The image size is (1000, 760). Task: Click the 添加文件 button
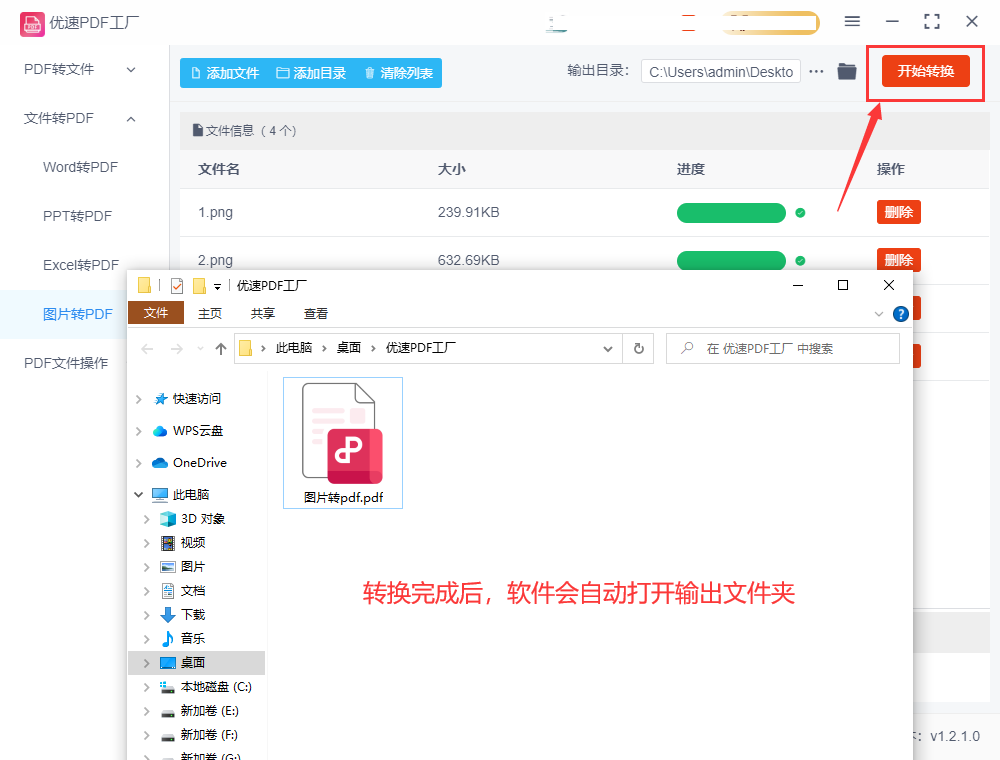(x=224, y=73)
